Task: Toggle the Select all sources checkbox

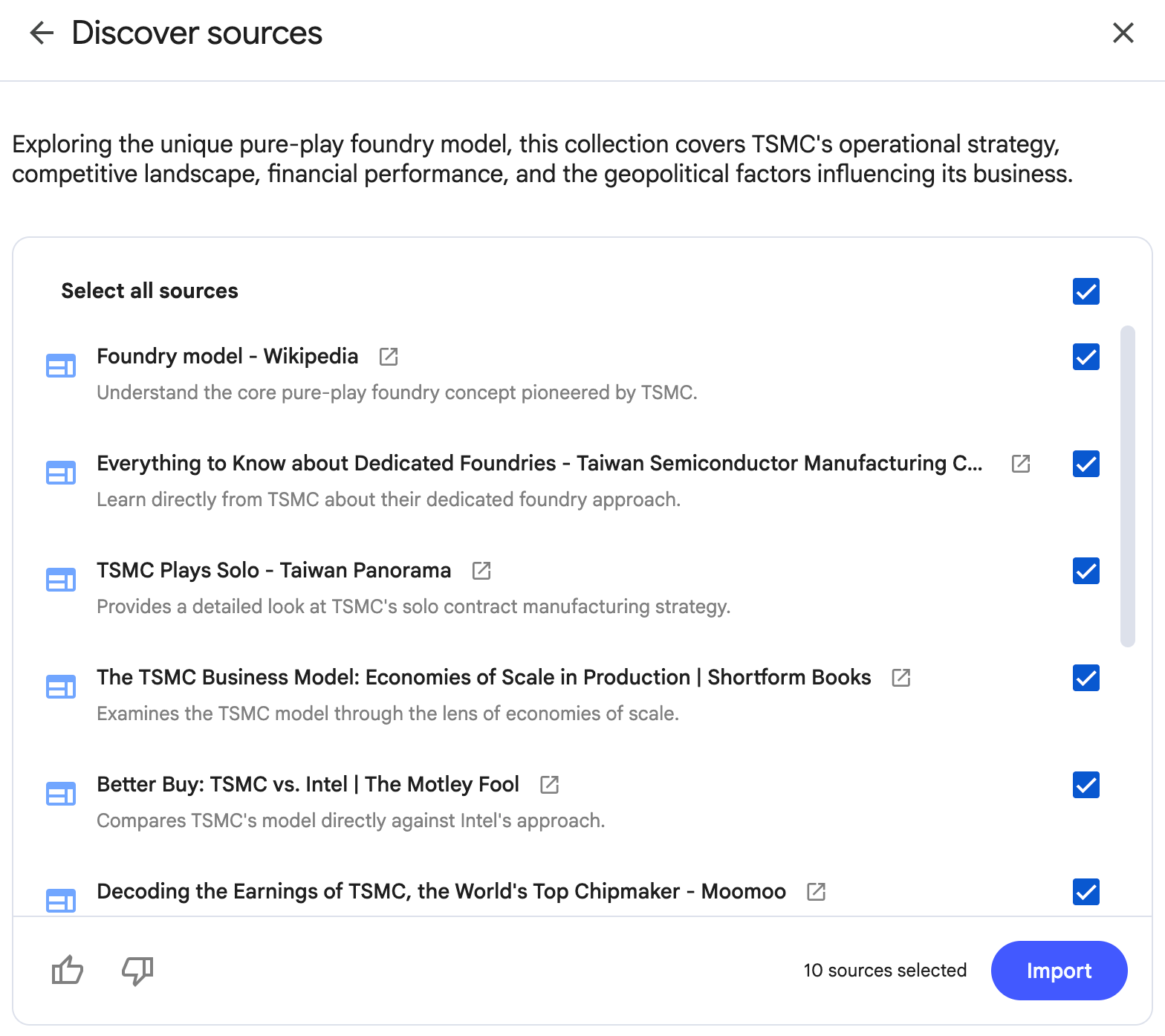Action: point(1086,291)
